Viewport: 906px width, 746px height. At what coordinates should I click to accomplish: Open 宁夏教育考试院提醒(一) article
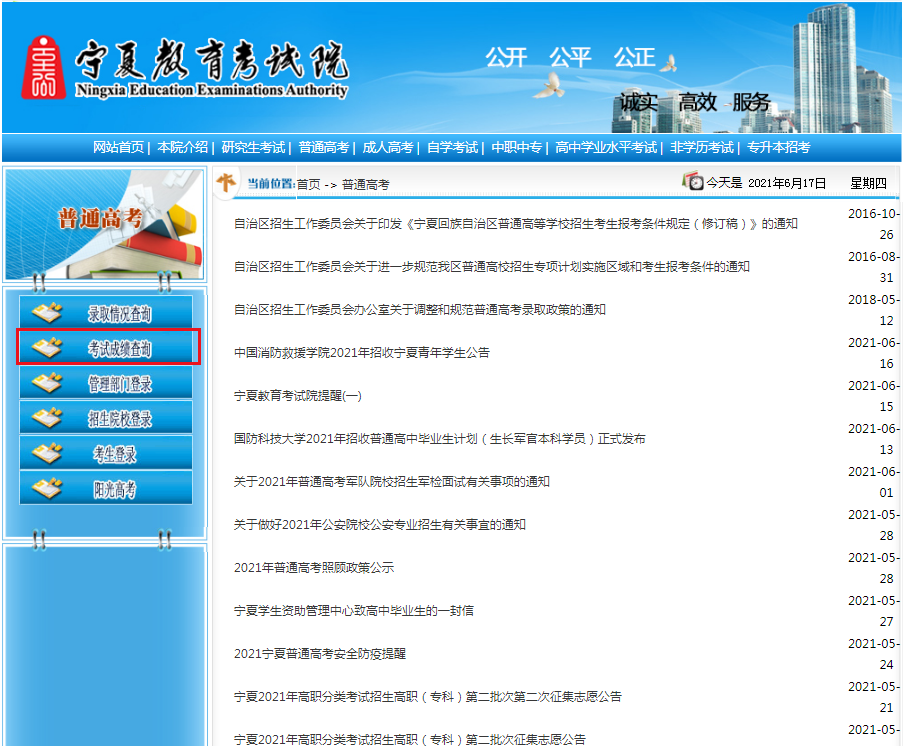[x=298, y=396]
